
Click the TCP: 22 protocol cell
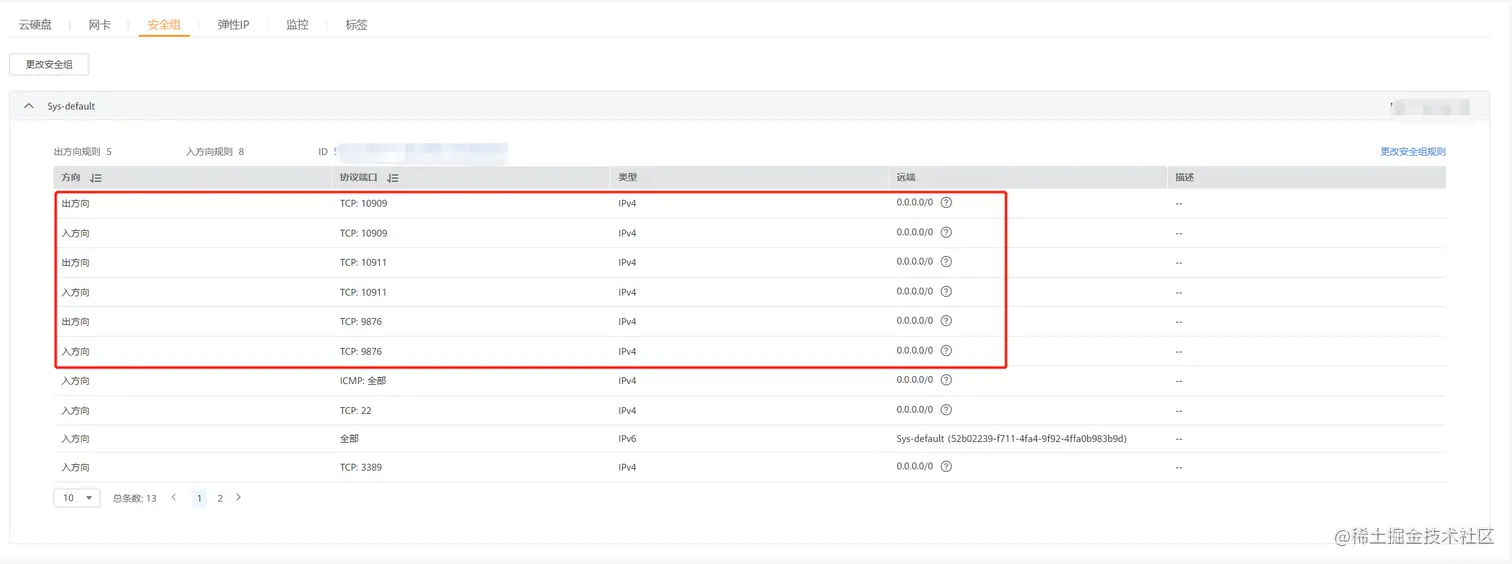356,410
